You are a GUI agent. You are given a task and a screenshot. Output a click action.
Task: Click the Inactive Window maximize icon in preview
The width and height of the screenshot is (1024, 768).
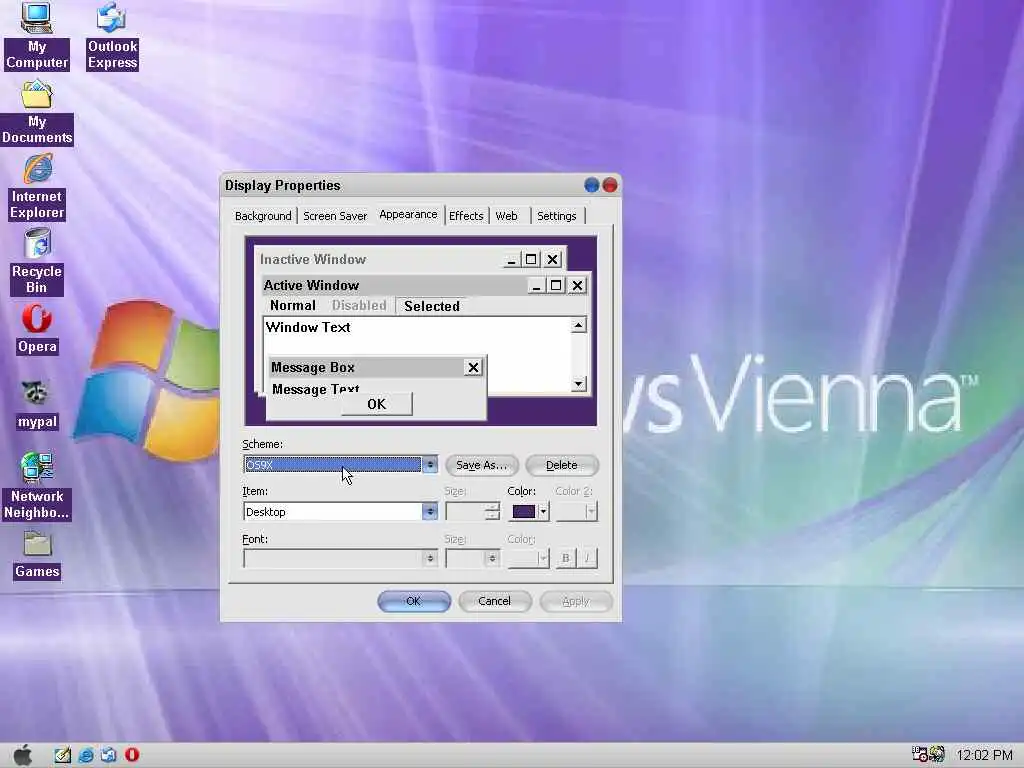(531, 259)
